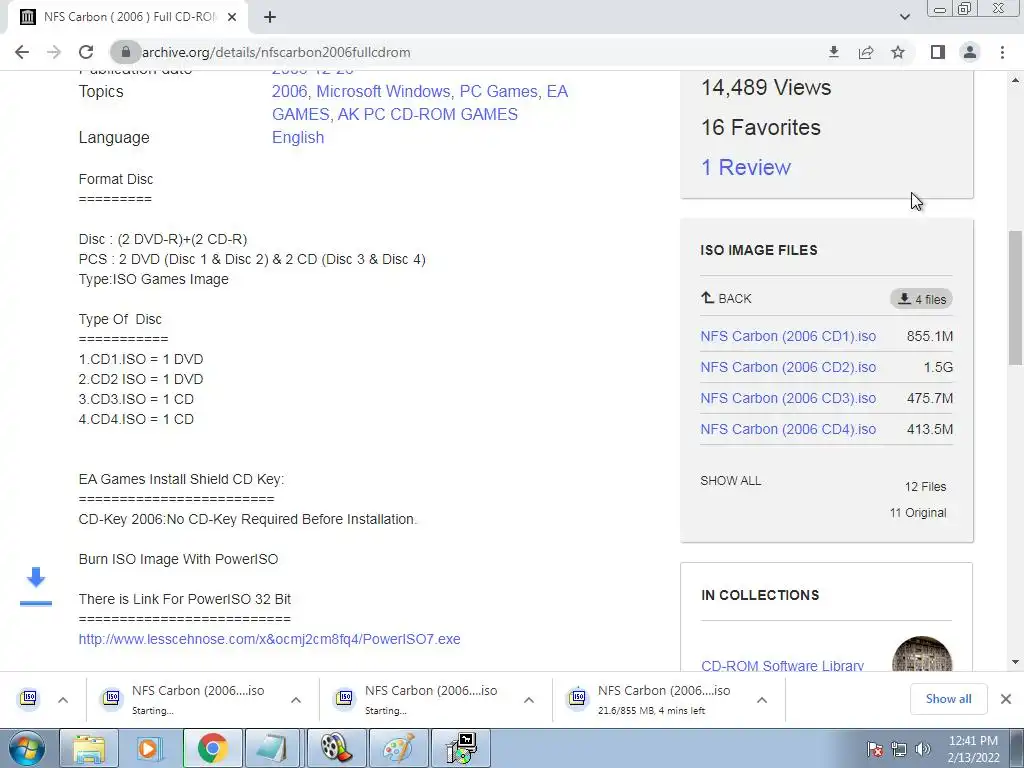Toggle the browser side panel icon
This screenshot has width=1024, height=768.
point(938,52)
